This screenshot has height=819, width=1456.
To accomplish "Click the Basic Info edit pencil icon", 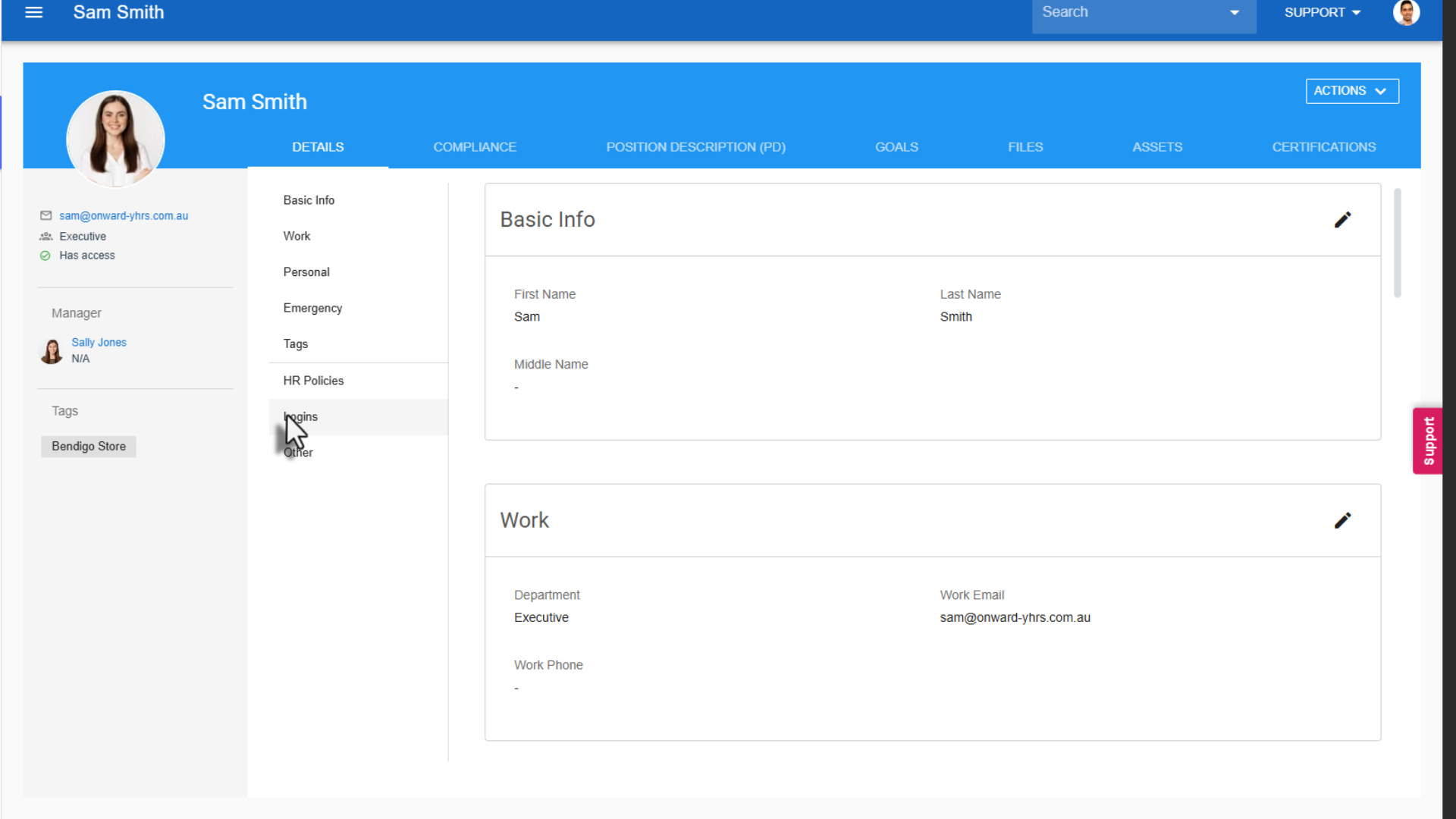I will pyautogui.click(x=1342, y=220).
